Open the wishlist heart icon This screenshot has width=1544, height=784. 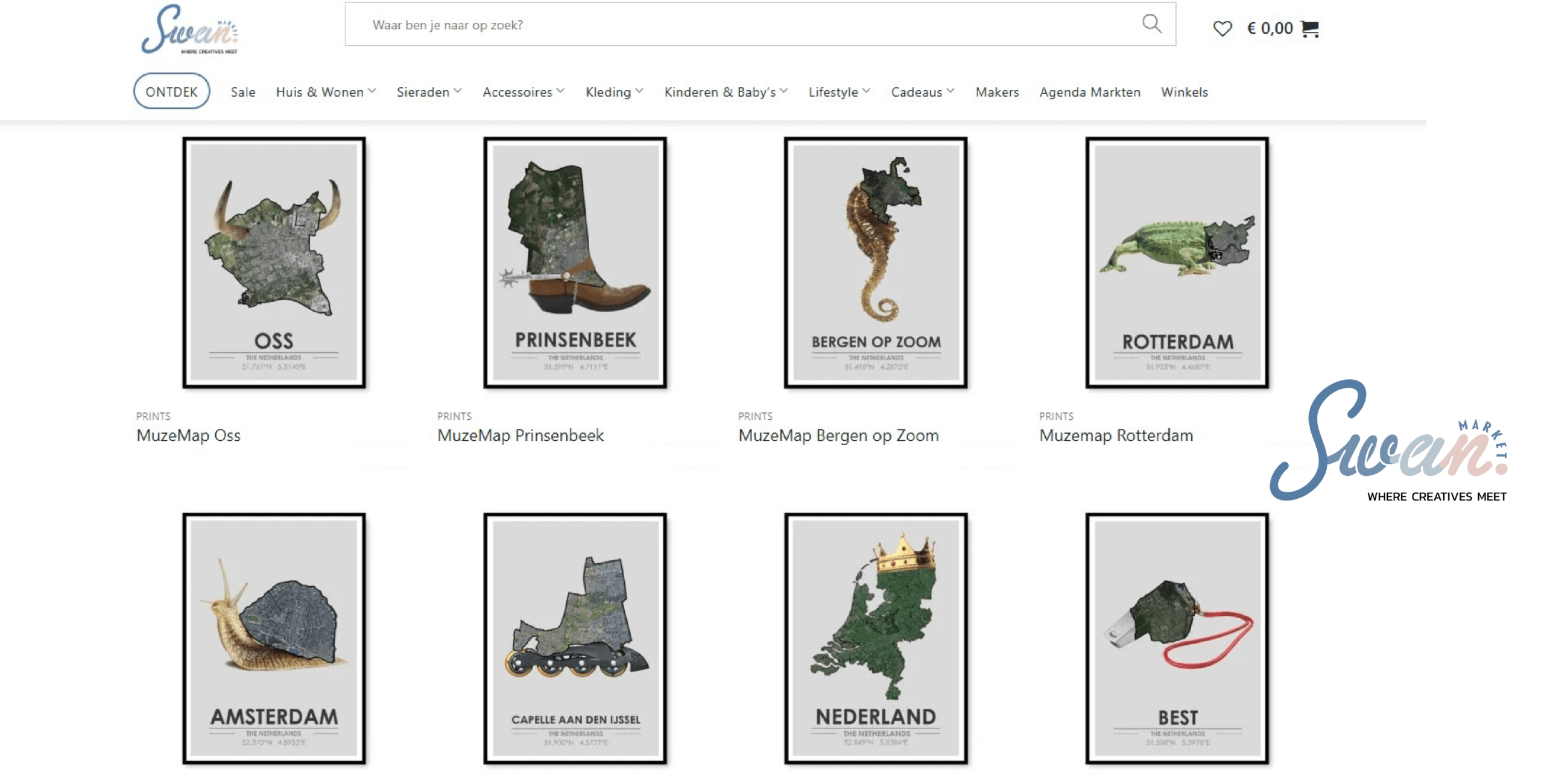[1222, 28]
